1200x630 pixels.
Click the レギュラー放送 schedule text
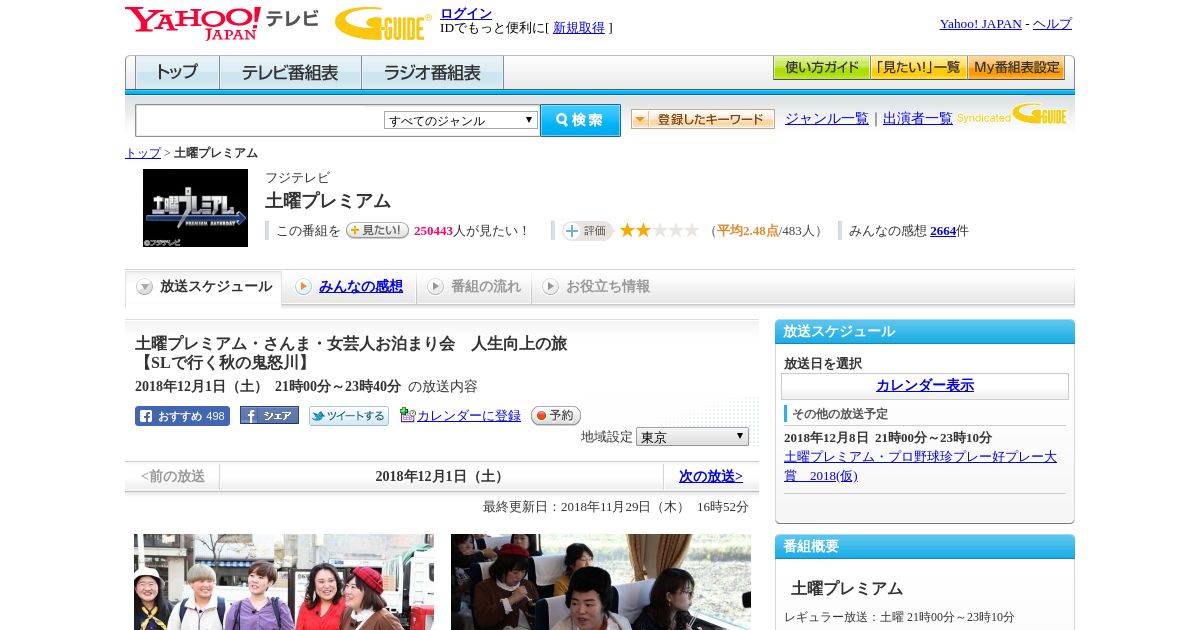899,617
